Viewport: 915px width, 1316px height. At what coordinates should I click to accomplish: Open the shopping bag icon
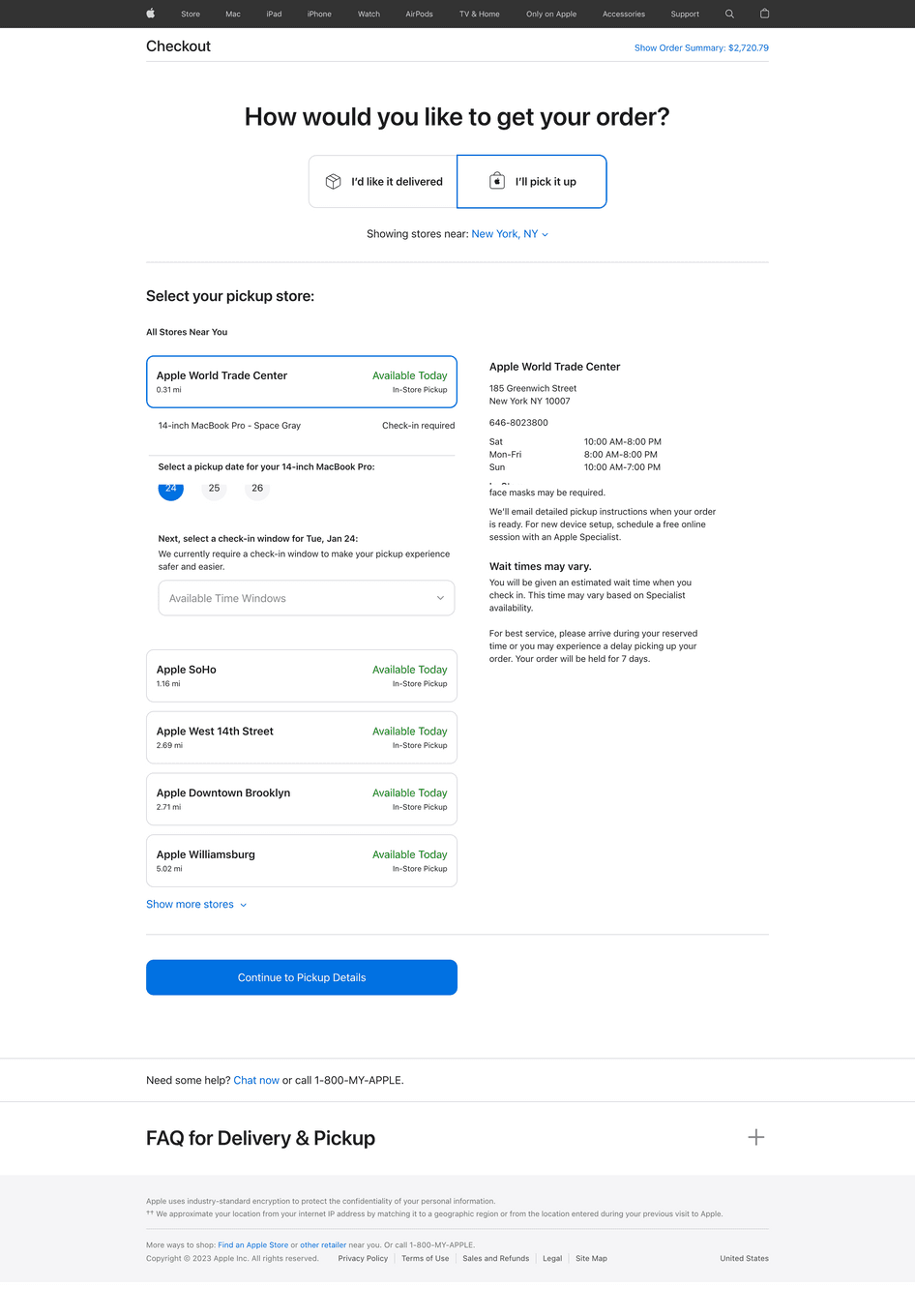(764, 14)
